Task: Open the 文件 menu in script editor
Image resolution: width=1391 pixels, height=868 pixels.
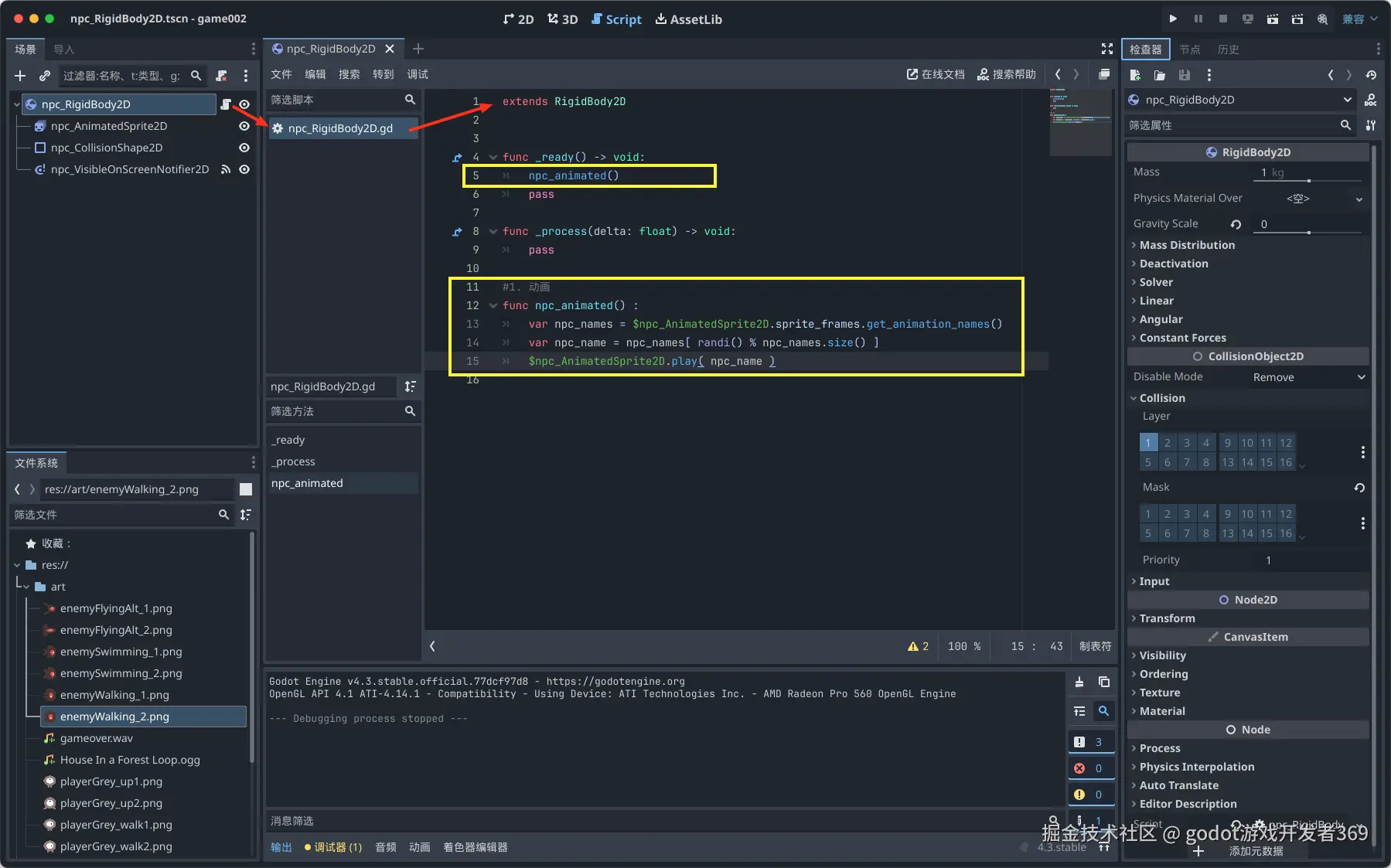Action: (281, 74)
